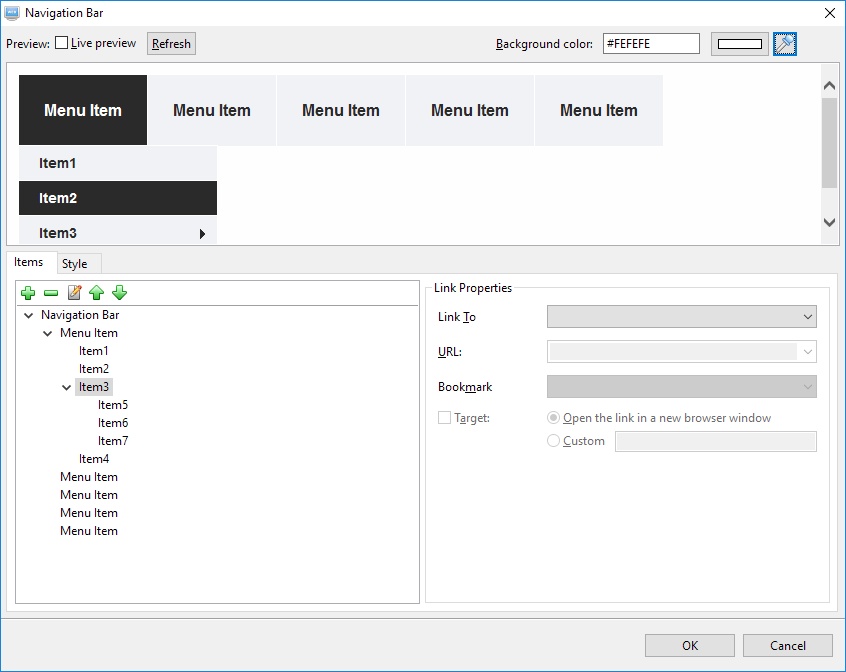Screen dimensions: 846x672
Task: Select Item7 in the items tree
Action: pyautogui.click(x=113, y=441)
